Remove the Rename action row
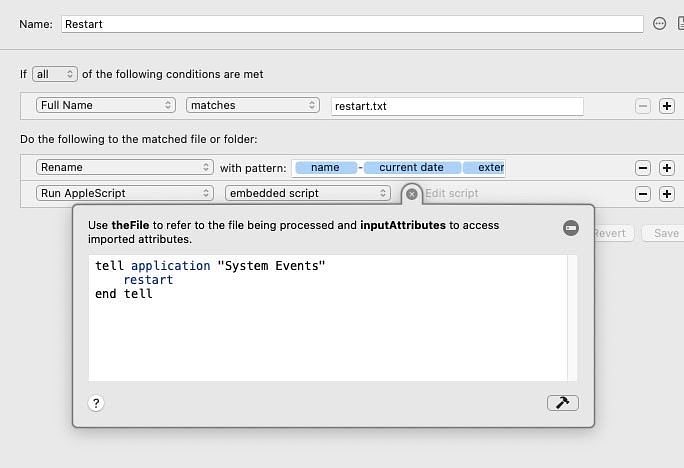 [x=643, y=168]
